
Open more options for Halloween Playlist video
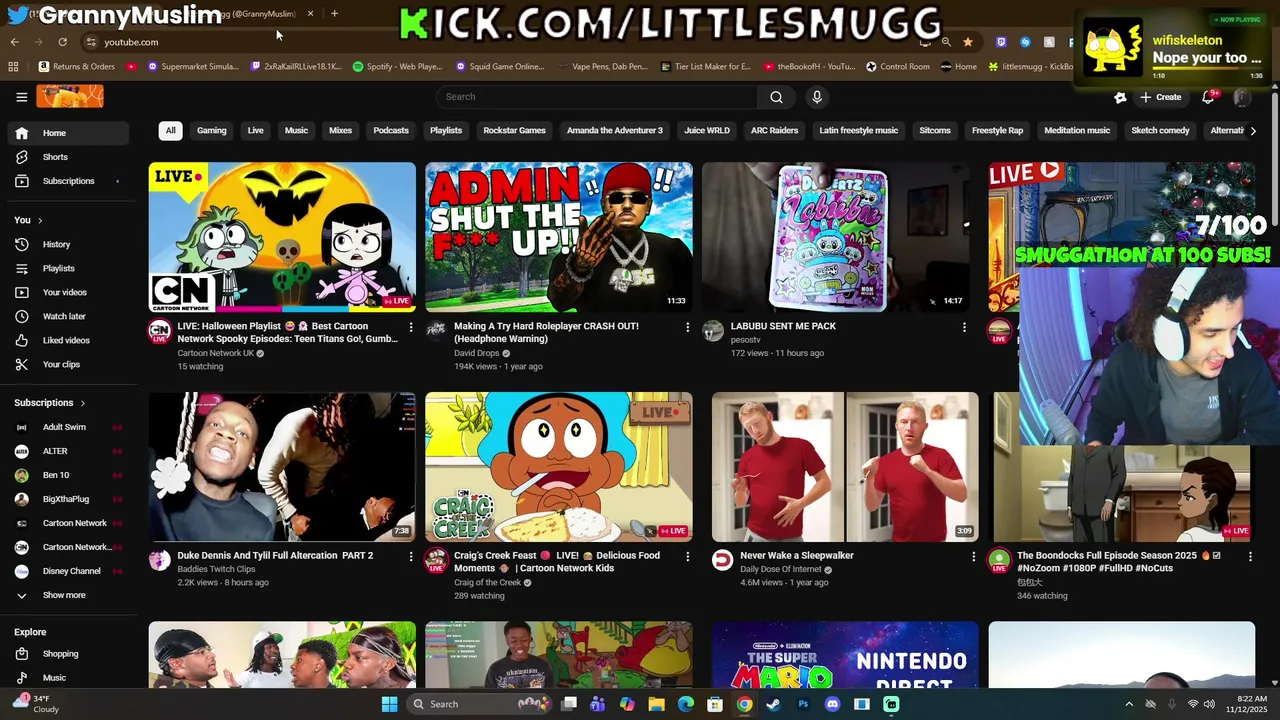410,327
